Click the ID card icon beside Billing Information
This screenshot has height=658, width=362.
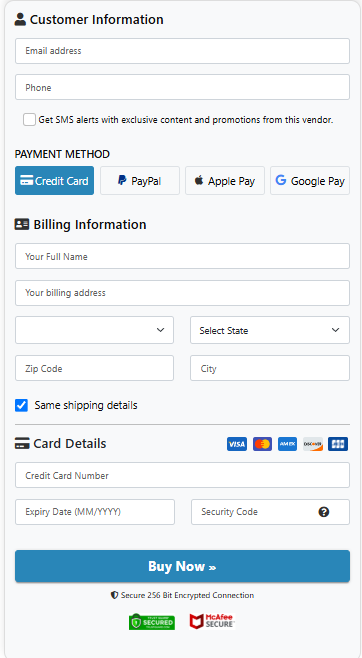tap(22, 225)
